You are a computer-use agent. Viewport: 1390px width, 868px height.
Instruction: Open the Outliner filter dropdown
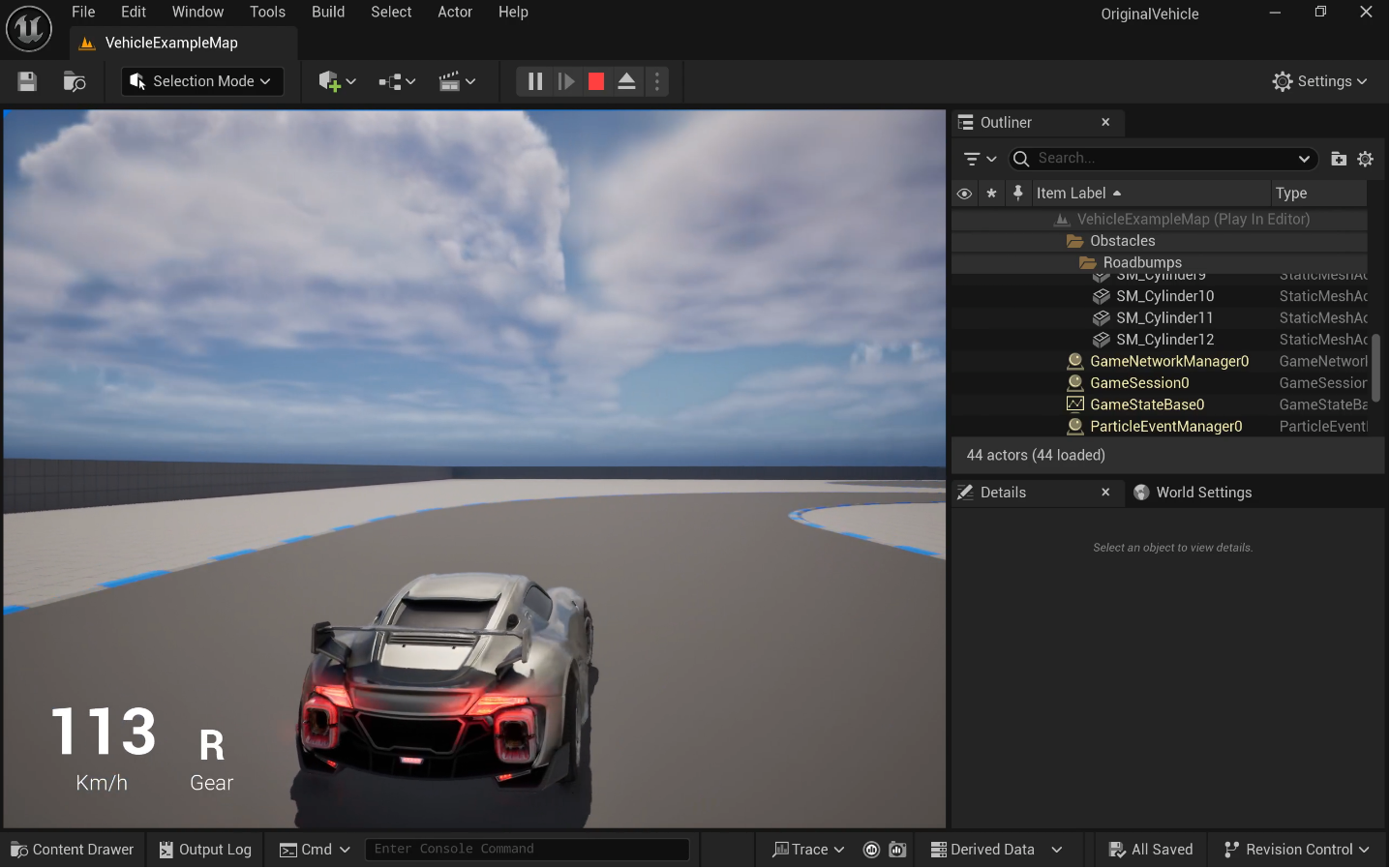[980, 159]
